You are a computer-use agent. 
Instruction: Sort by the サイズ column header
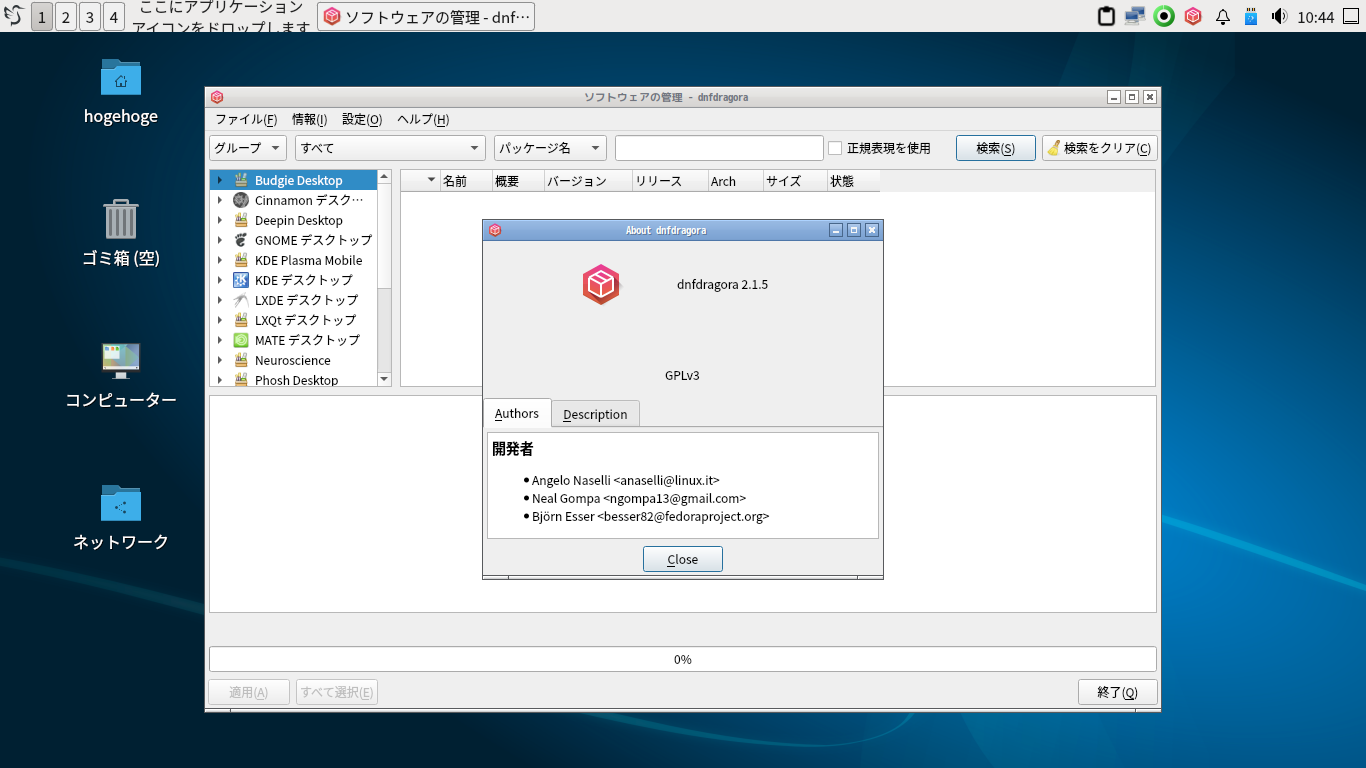coord(794,181)
